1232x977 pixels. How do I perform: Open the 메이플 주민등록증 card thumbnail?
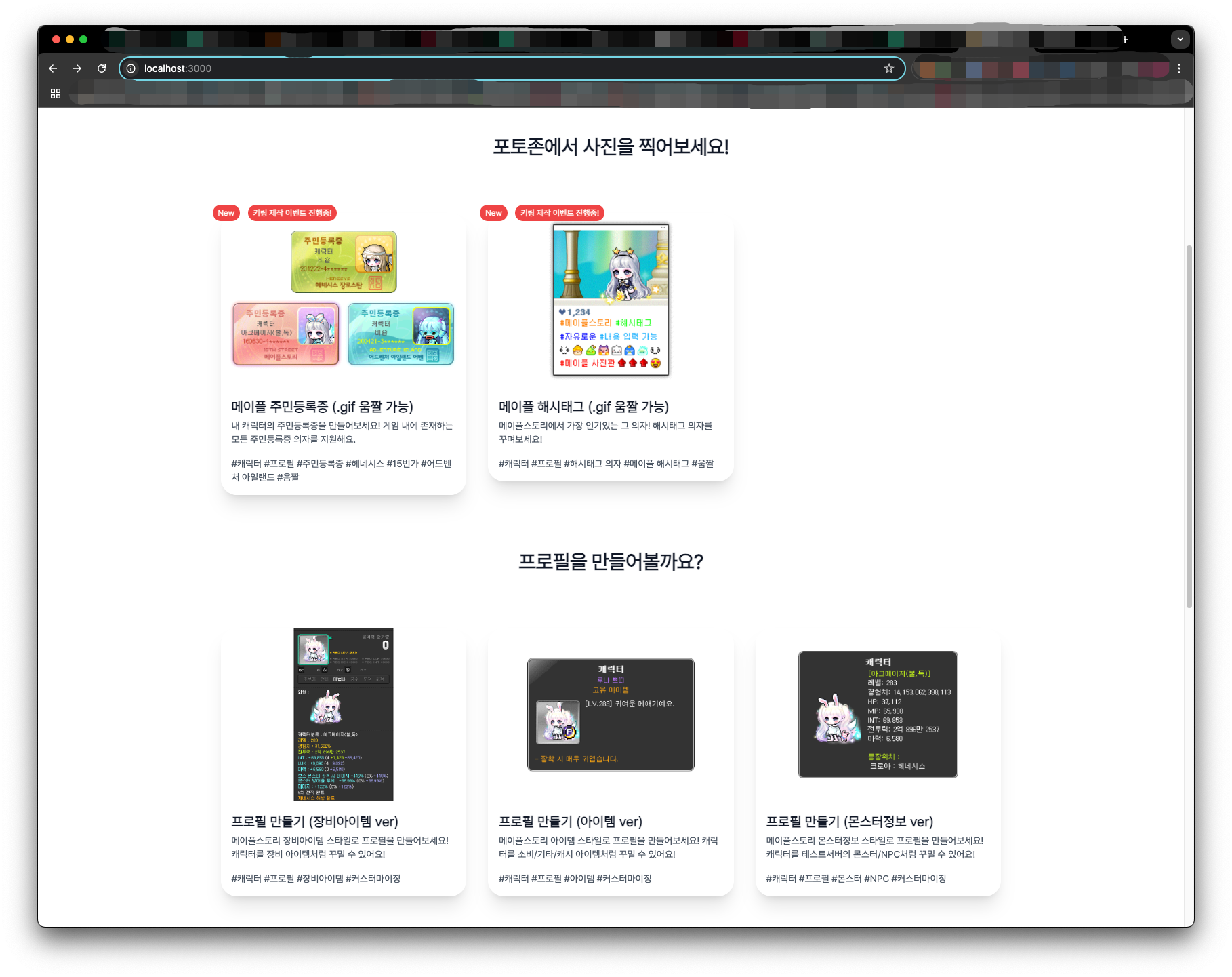coord(344,298)
